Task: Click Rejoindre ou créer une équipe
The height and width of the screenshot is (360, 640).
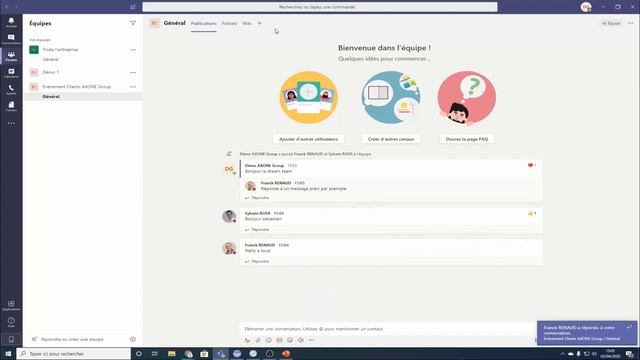Action: click(x=72, y=339)
